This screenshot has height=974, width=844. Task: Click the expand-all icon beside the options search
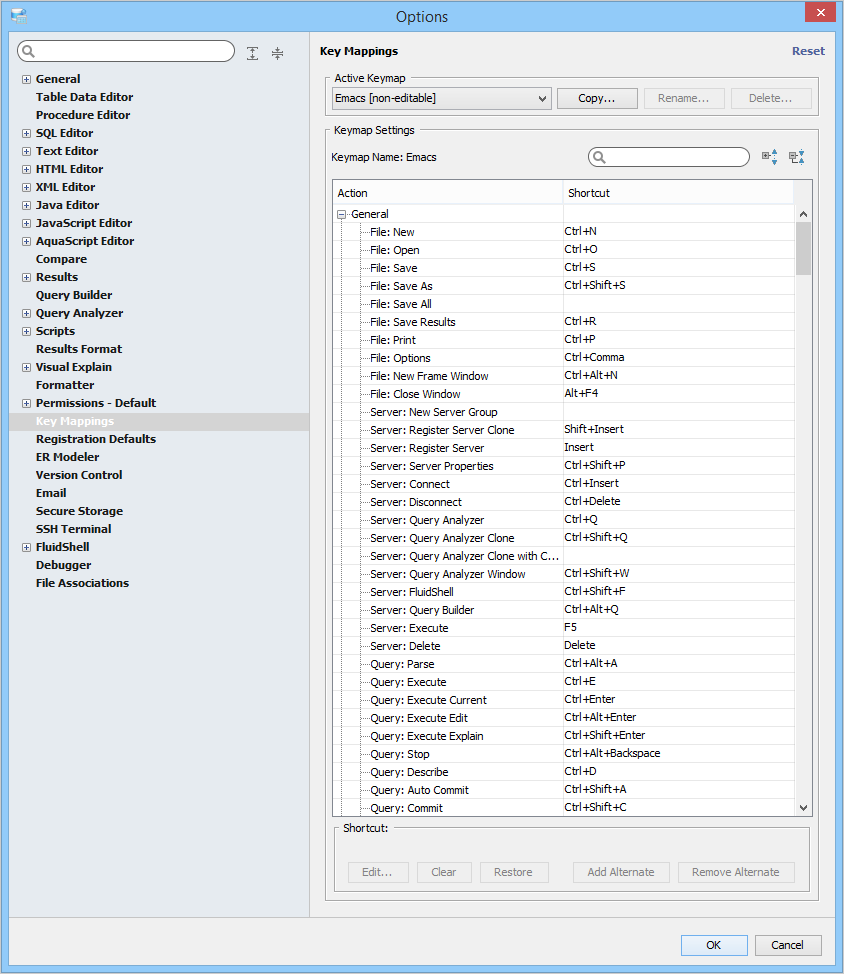(x=252, y=53)
